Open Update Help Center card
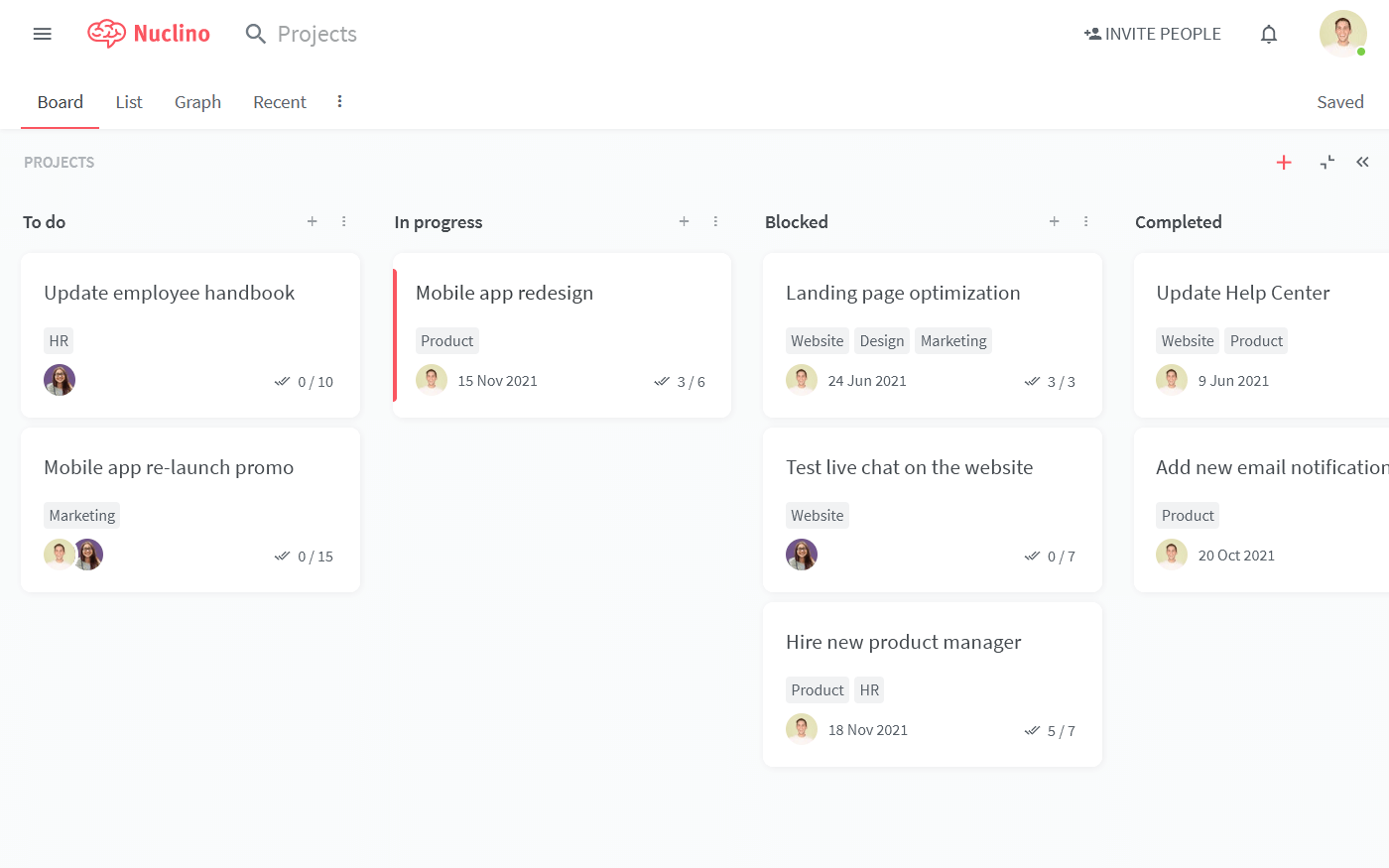Image resolution: width=1389 pixels, height=868 pixels. [x=1261, y=335]
